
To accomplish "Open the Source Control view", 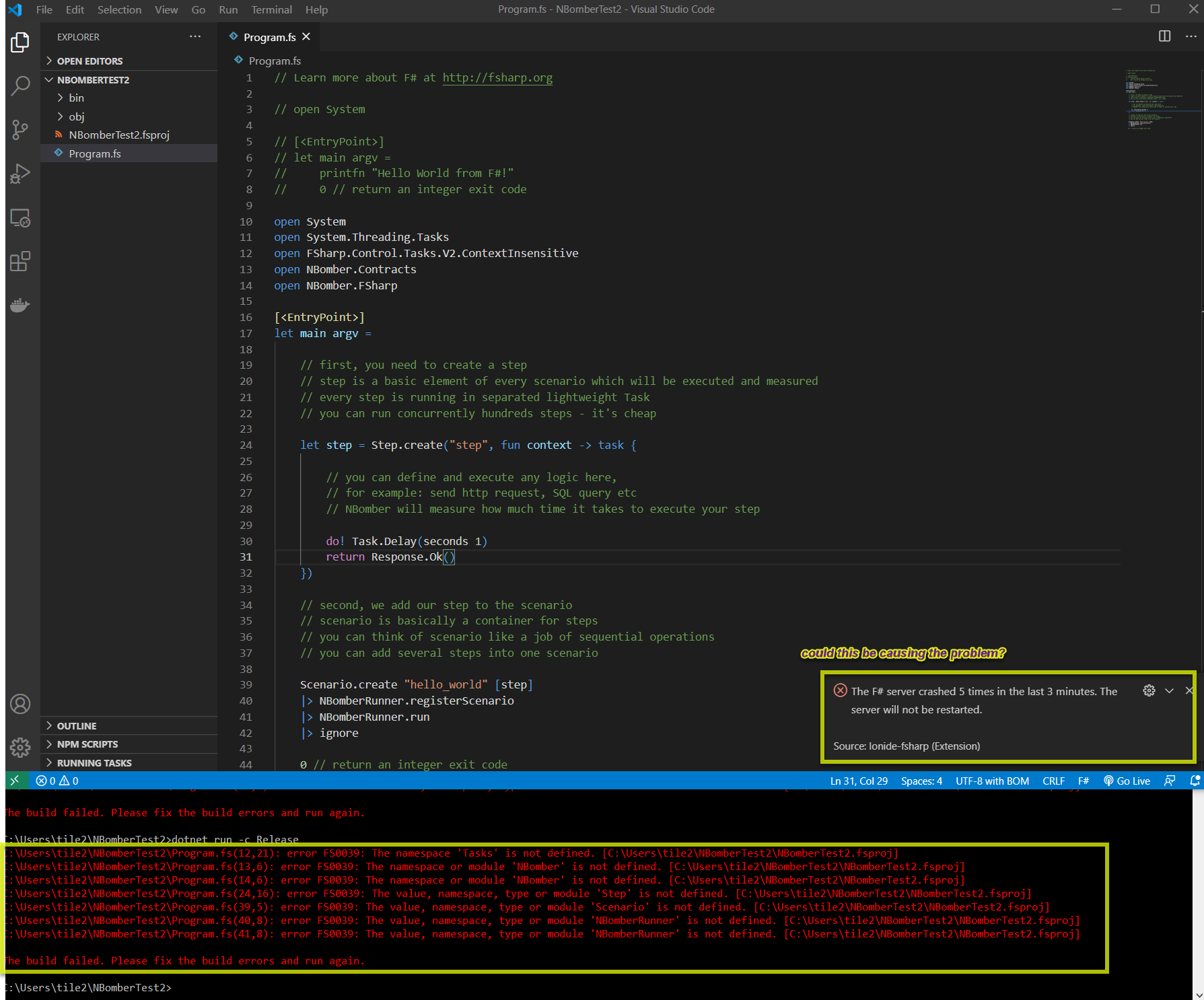I will (20, 129).
